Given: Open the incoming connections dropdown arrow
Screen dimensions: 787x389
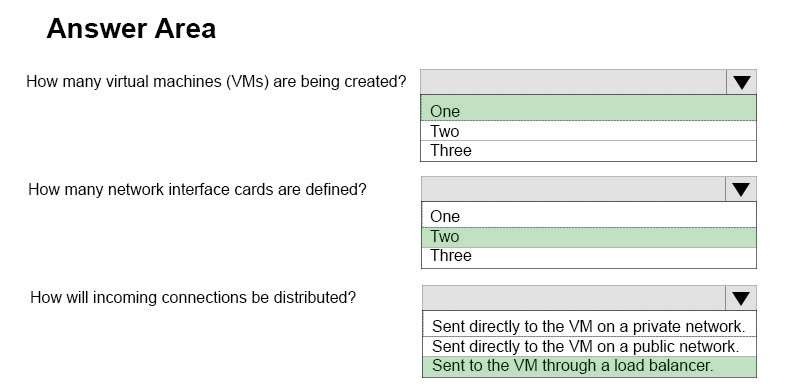Looking at the screenshot, I should [740, 298].
